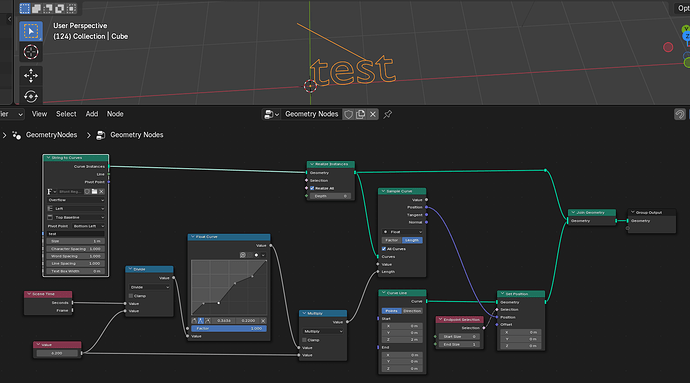Open the Overflow dropdown in String to Curves

click(x=76, y=200)
